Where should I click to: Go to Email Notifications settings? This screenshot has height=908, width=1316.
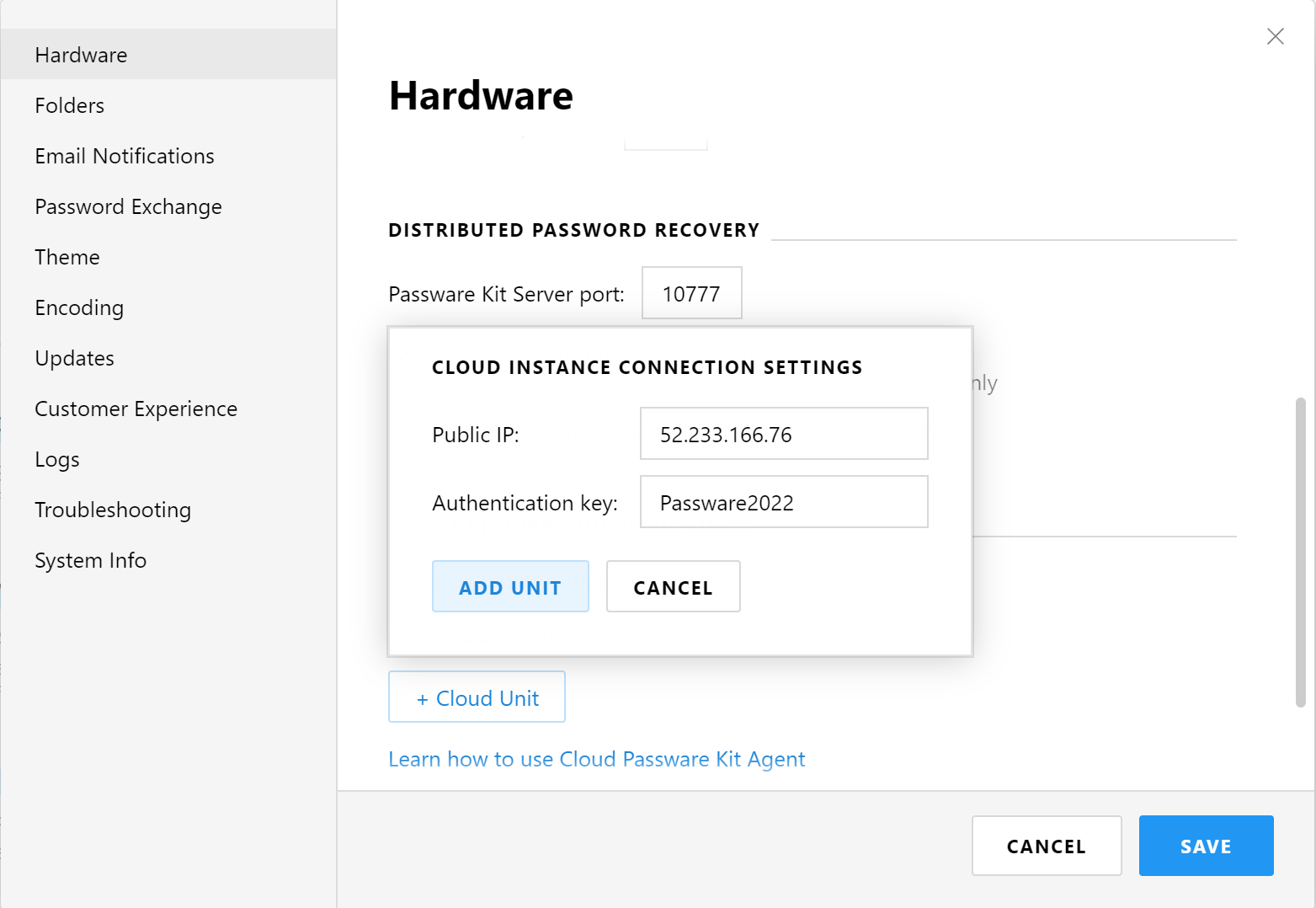168,156
